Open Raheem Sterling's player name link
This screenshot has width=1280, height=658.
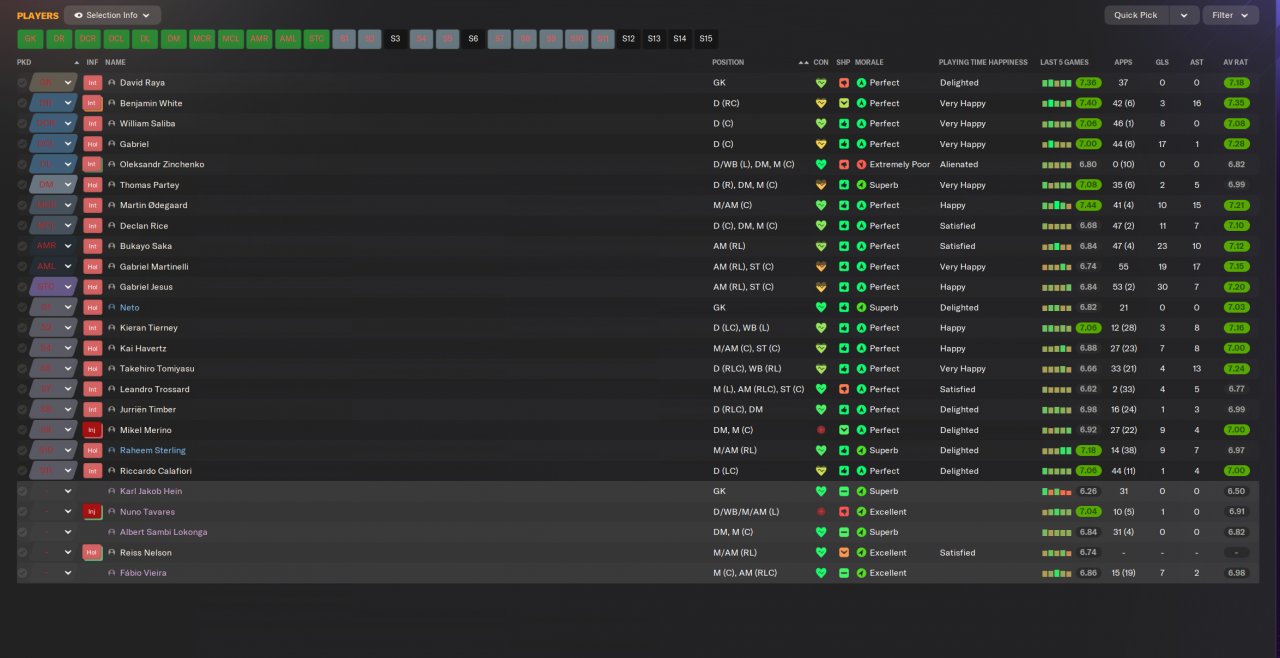click(x=153, y=450)
